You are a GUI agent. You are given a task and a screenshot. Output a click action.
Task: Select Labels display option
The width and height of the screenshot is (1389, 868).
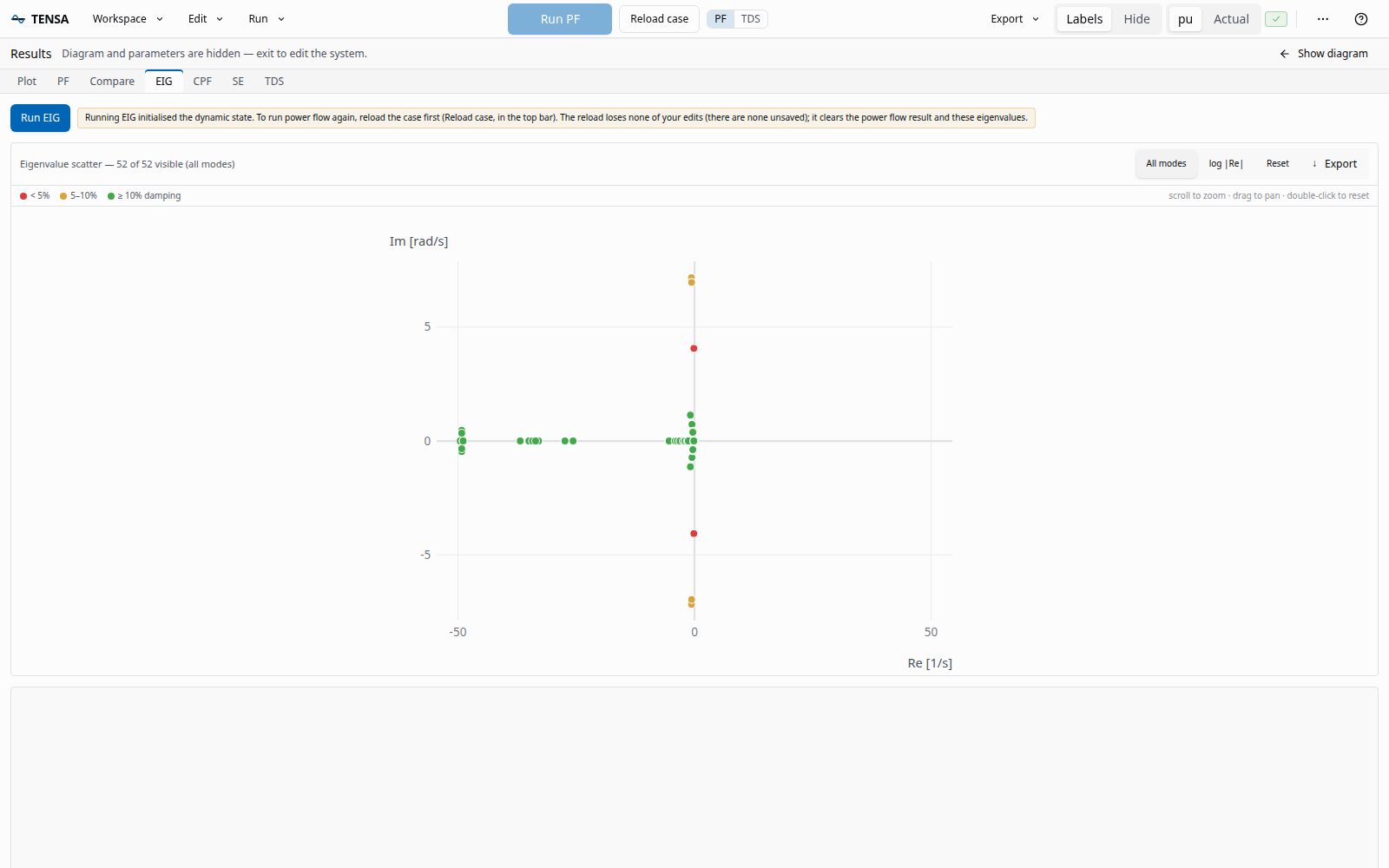point(1084,19)
